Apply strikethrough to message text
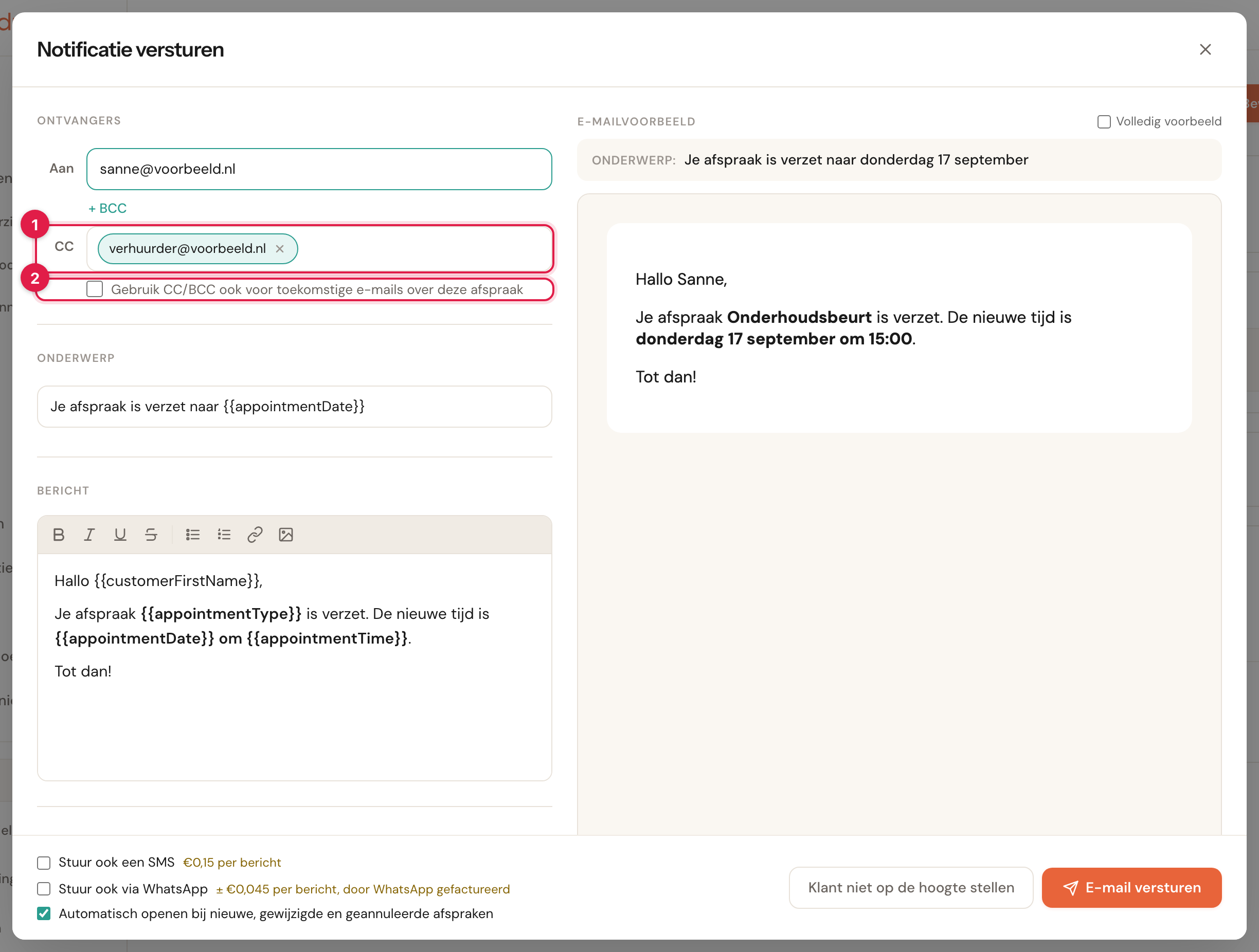1259x952 pixels. point(151,534)
